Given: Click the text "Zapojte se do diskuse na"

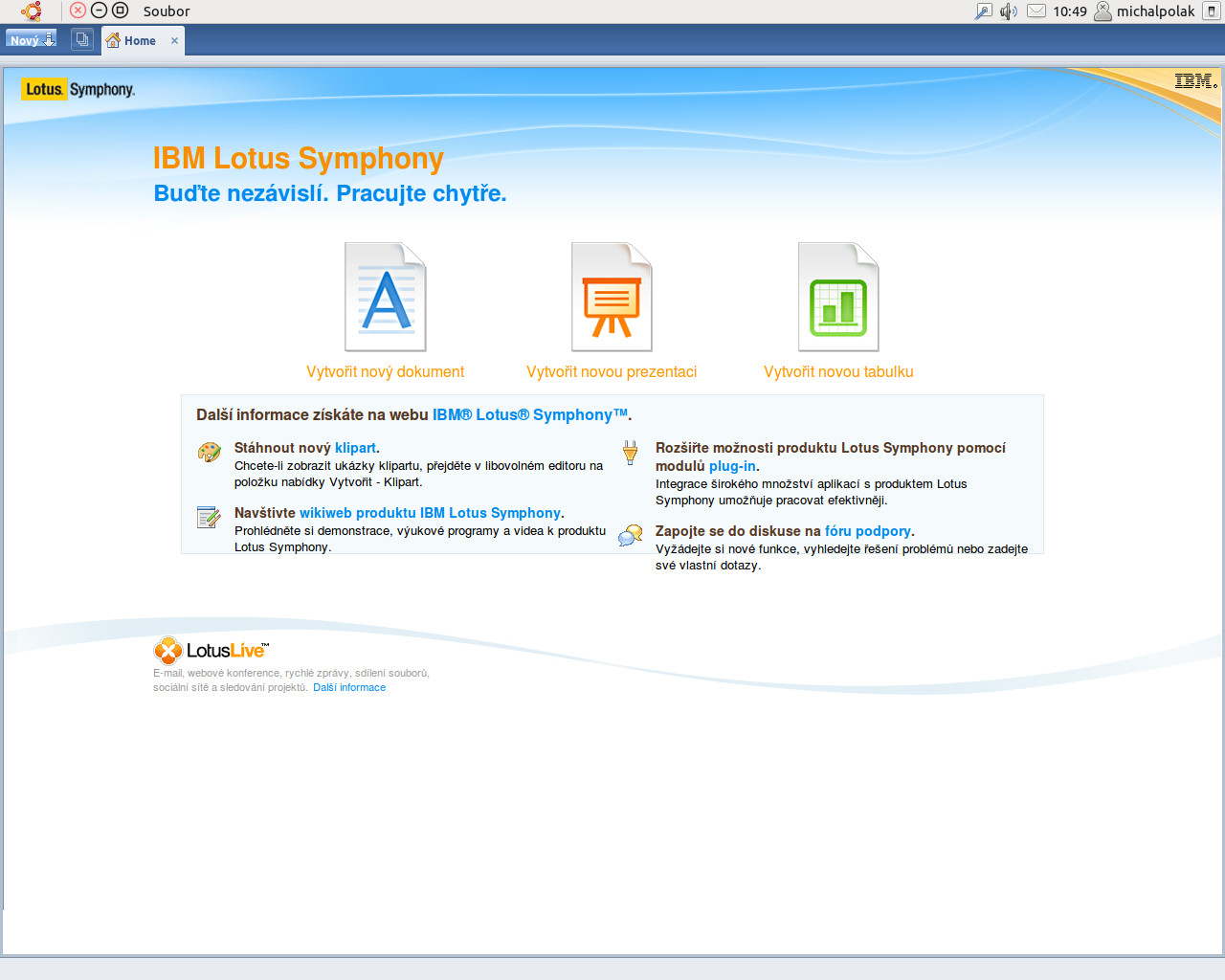Looking at the screenshot, I should point(738,531).
